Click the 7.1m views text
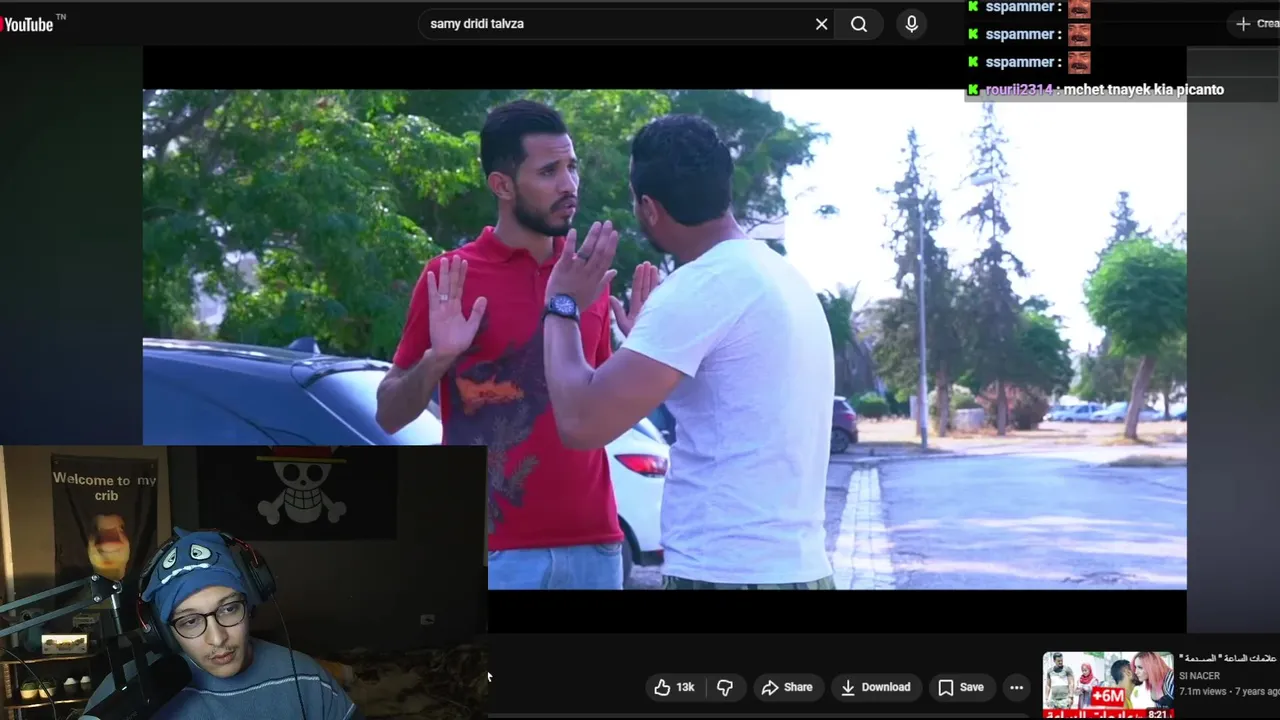1280x720 pixels. 1202,691
